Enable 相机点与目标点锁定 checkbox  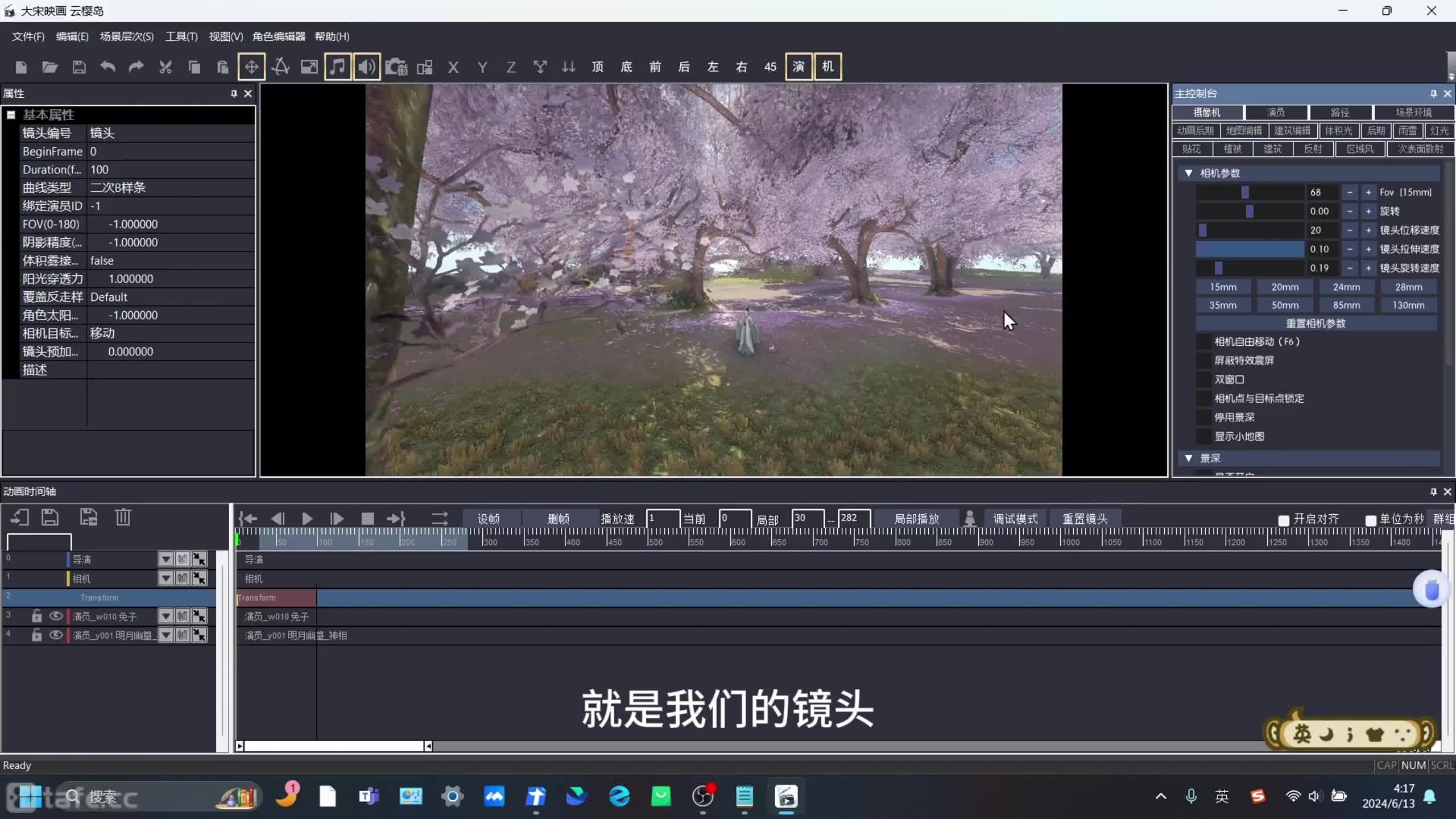click(x=1203, y=399)
